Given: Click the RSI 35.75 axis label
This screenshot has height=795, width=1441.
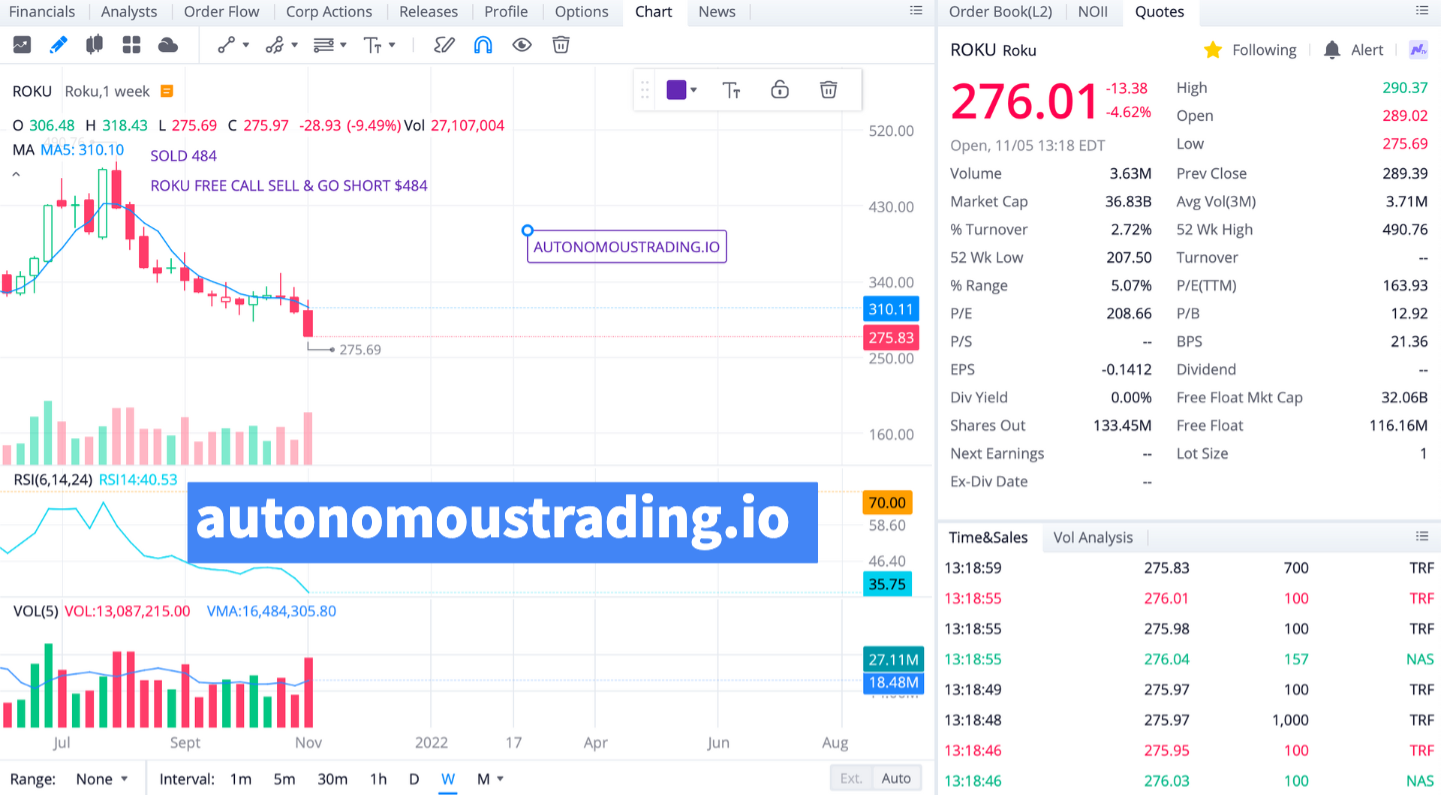Looking at the screenshot, I should click(887, 584).
